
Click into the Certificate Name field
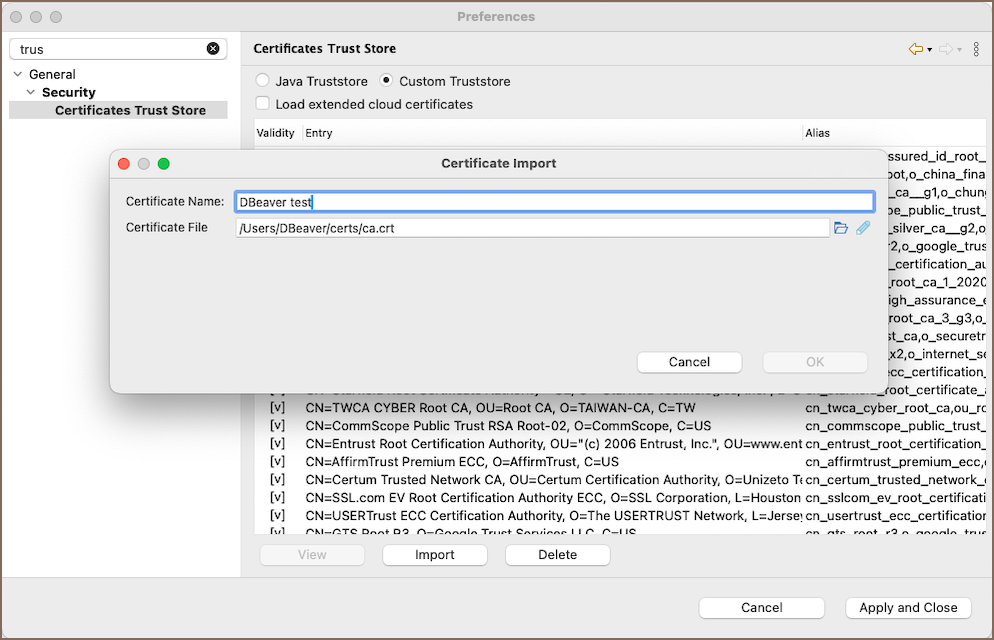pos(553,202)
